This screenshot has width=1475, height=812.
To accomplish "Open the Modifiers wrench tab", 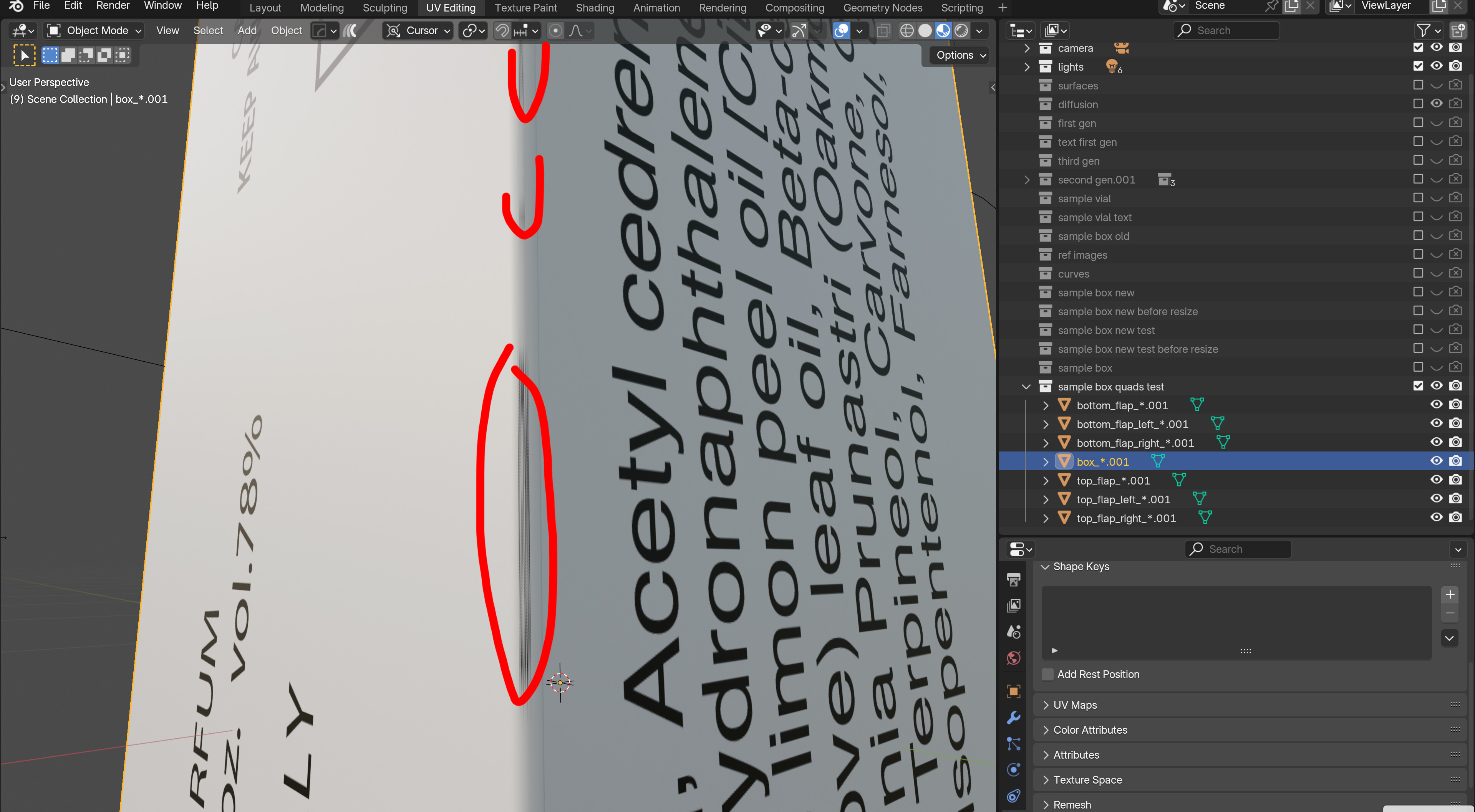I will click(x=1013, y=718).
